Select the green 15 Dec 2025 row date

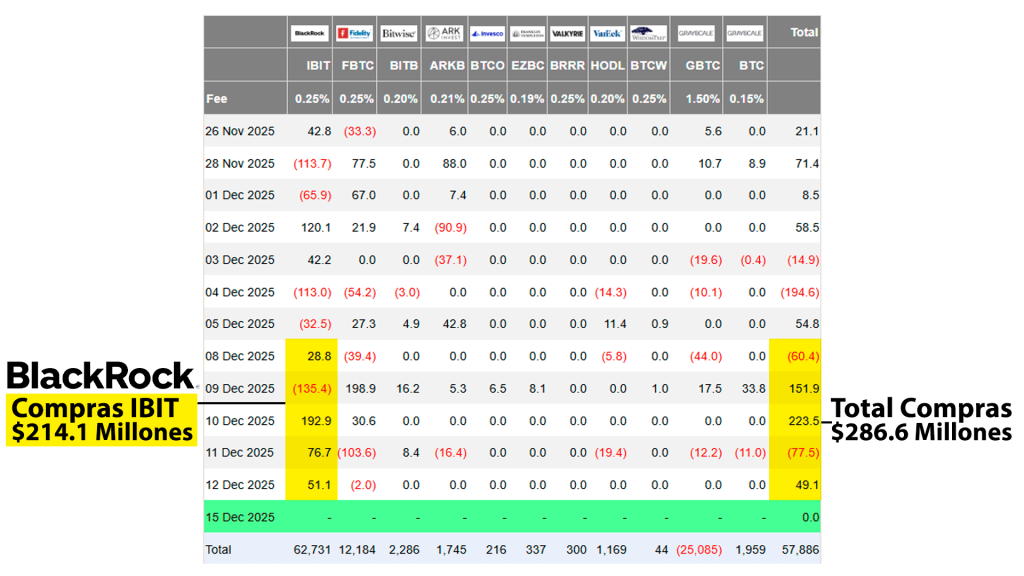click(240, 517)
